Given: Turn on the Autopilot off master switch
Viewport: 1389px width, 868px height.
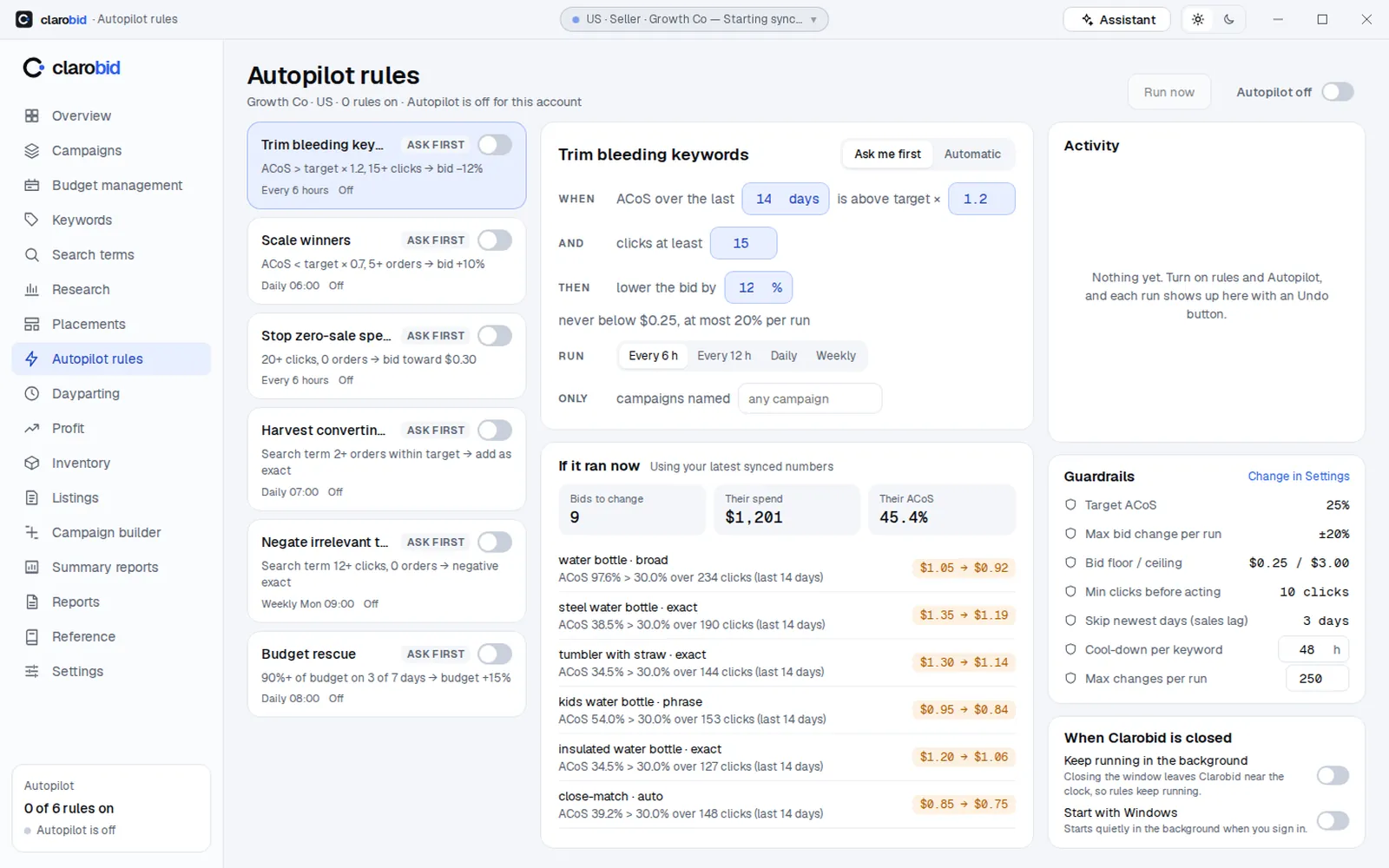Looking at the screenshot, I should click(x=1338, y=92).
